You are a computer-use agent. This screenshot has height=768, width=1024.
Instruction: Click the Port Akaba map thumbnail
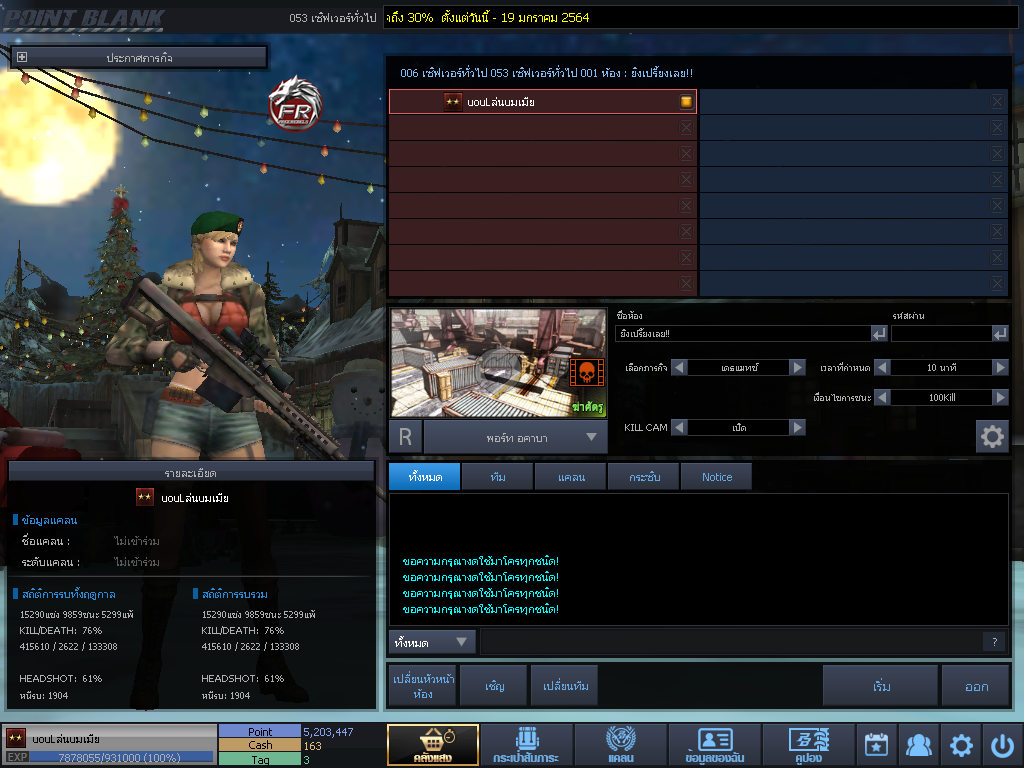coord(498,362)
